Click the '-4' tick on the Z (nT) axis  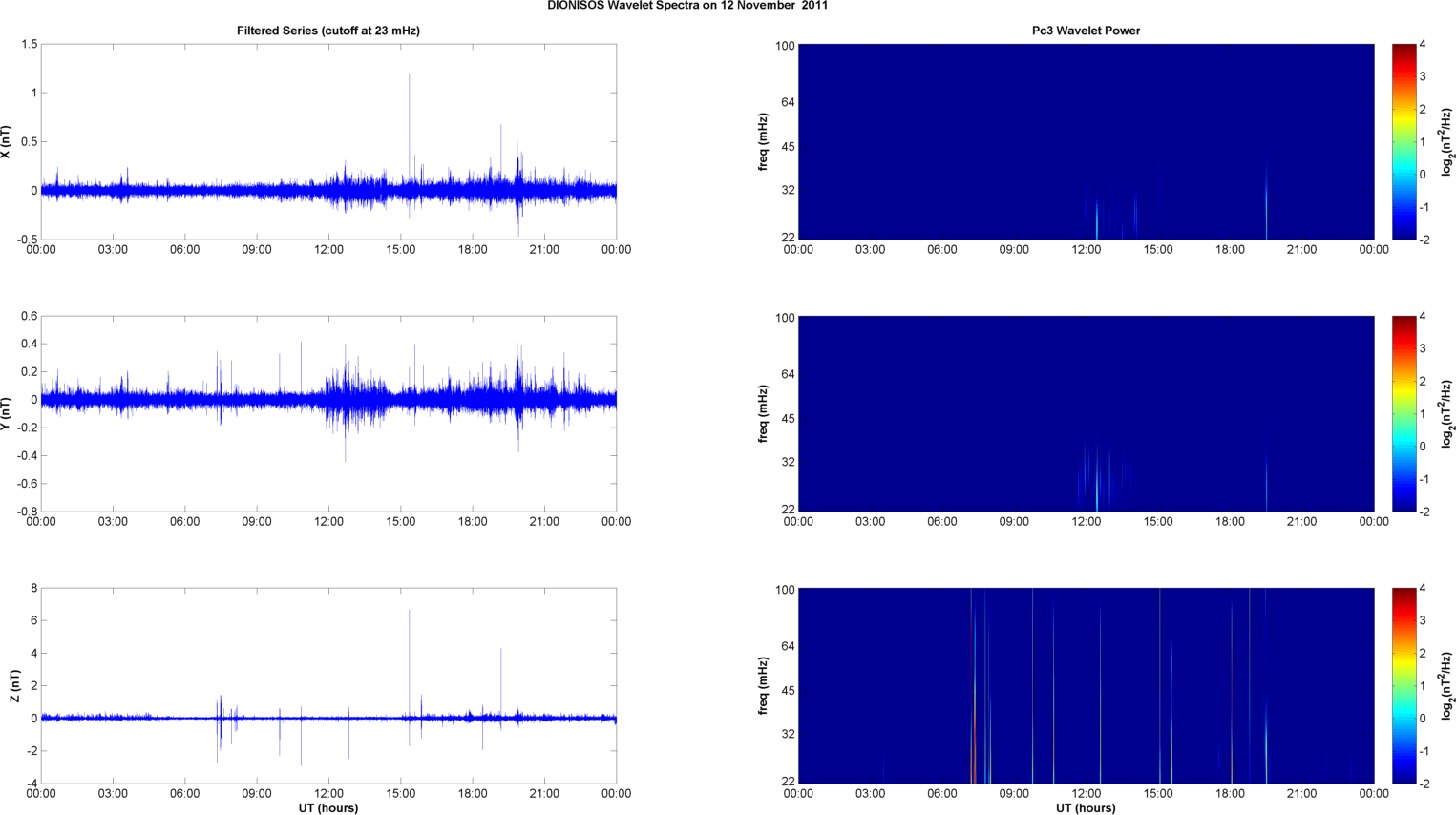[32, 784]
